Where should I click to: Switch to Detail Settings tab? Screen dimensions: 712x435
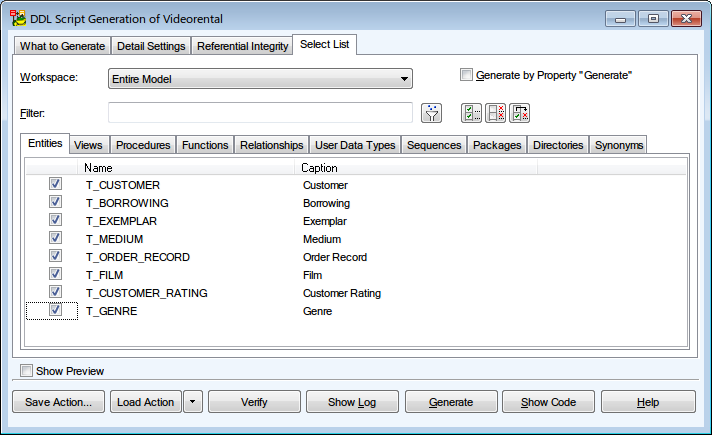[151, 46]
